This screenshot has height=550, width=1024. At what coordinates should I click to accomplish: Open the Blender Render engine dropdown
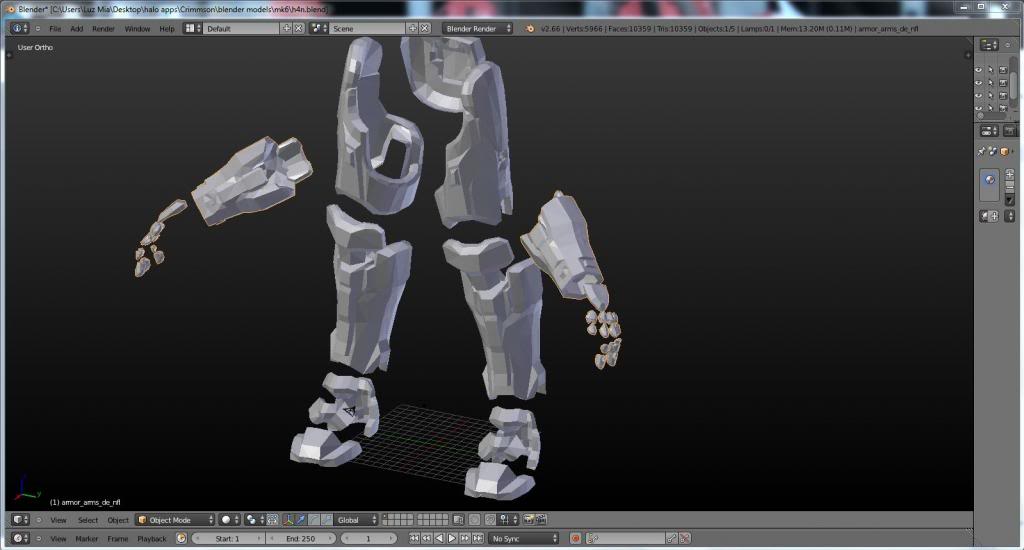click(x=477, y=29)
